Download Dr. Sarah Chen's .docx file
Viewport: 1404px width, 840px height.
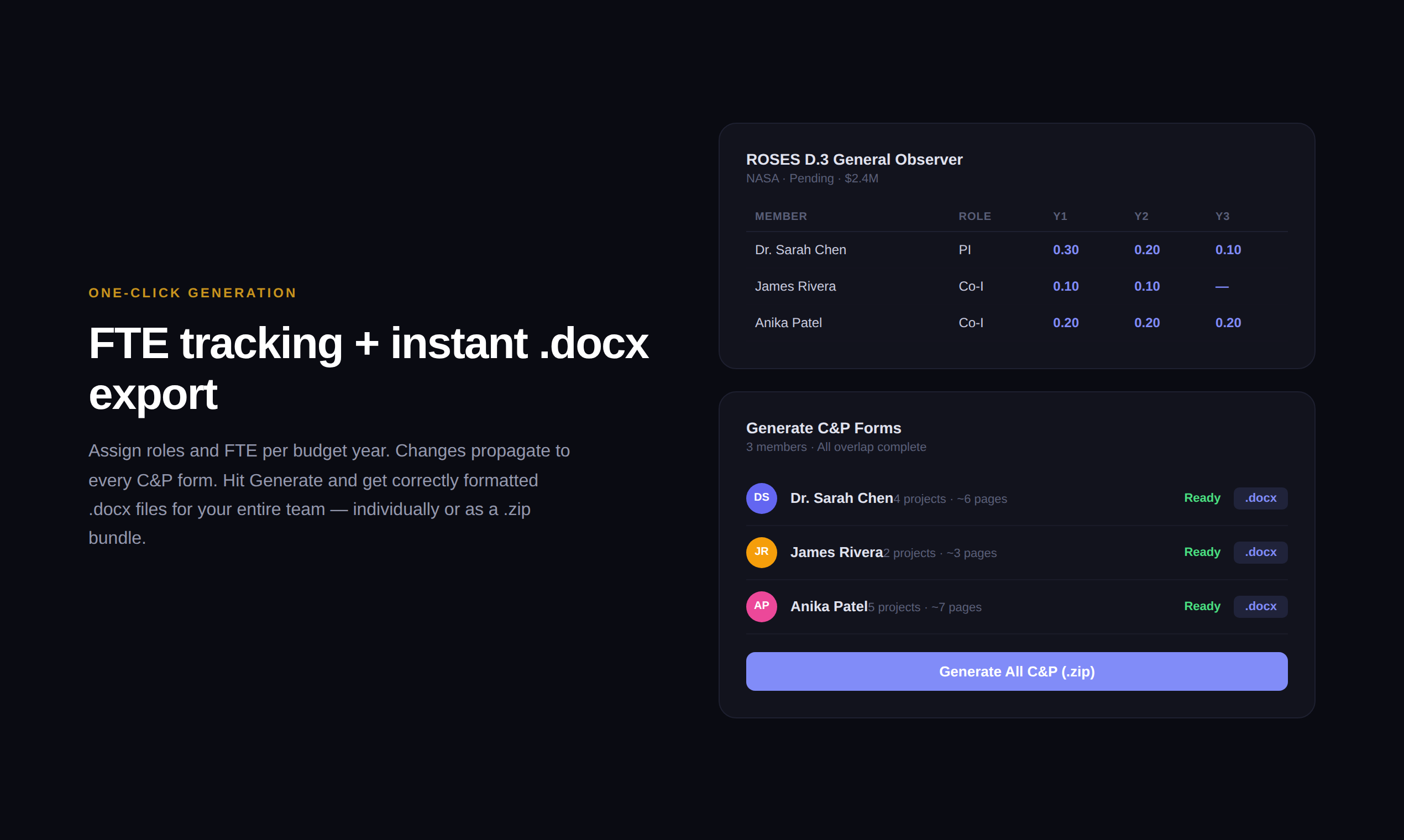coord(1260,498)
